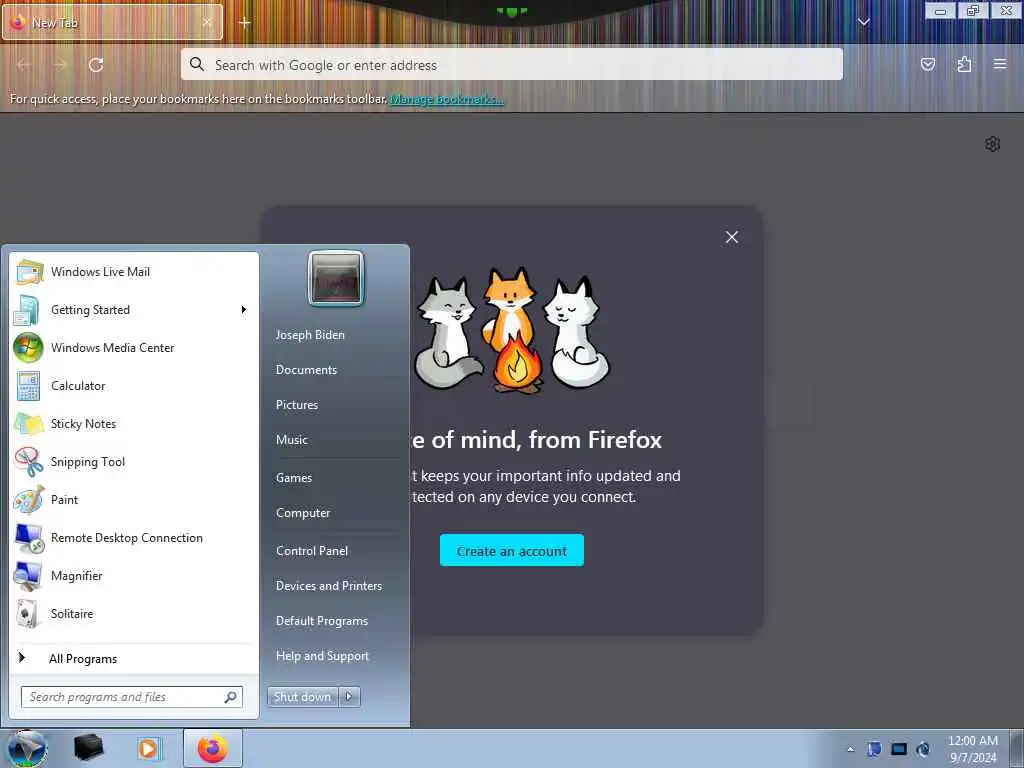Reload the page in Firefox
The width and height of the screenshot is (1024, 768).
(96, 65)
